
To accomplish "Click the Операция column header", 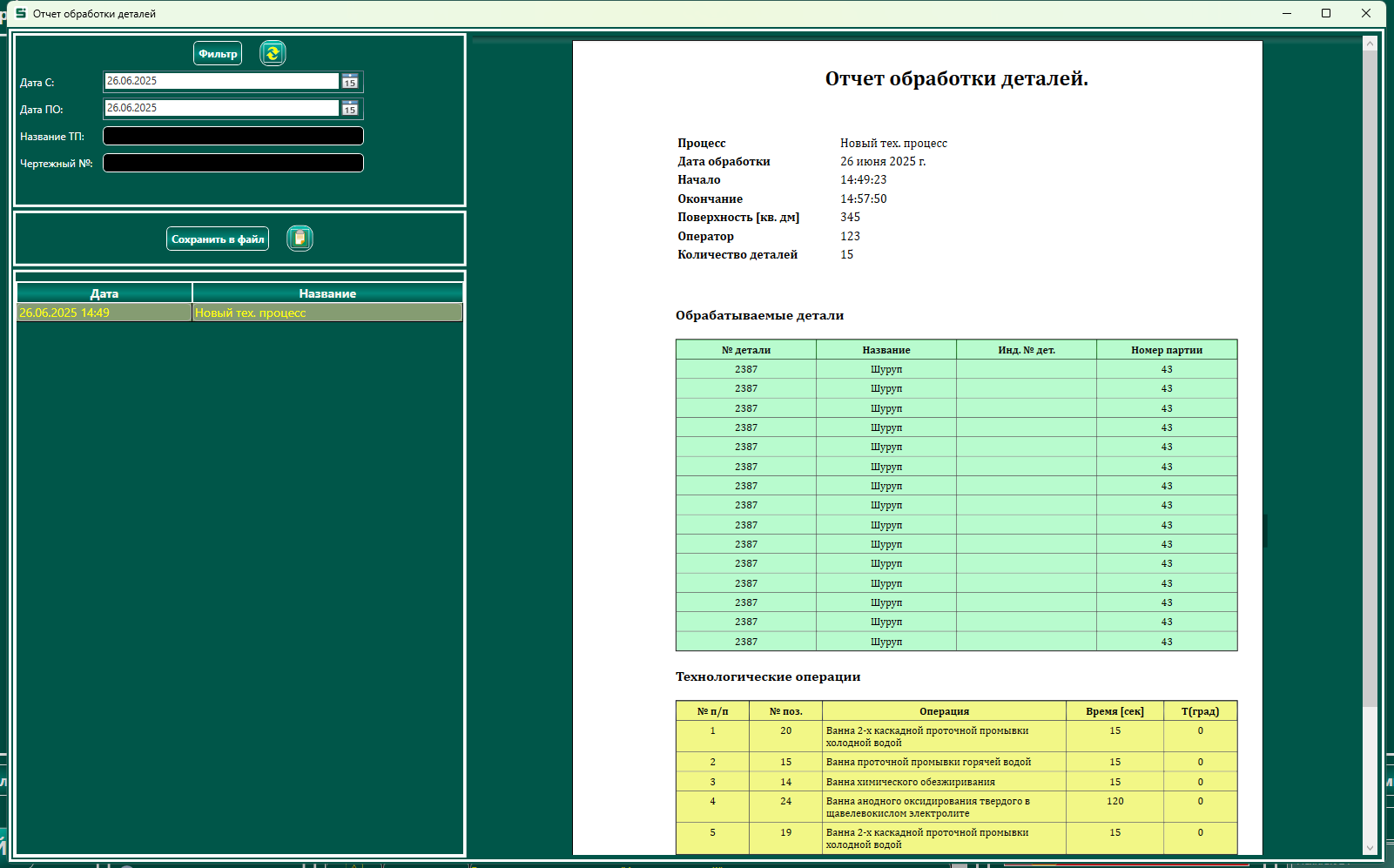I will (x=944, y=711).
